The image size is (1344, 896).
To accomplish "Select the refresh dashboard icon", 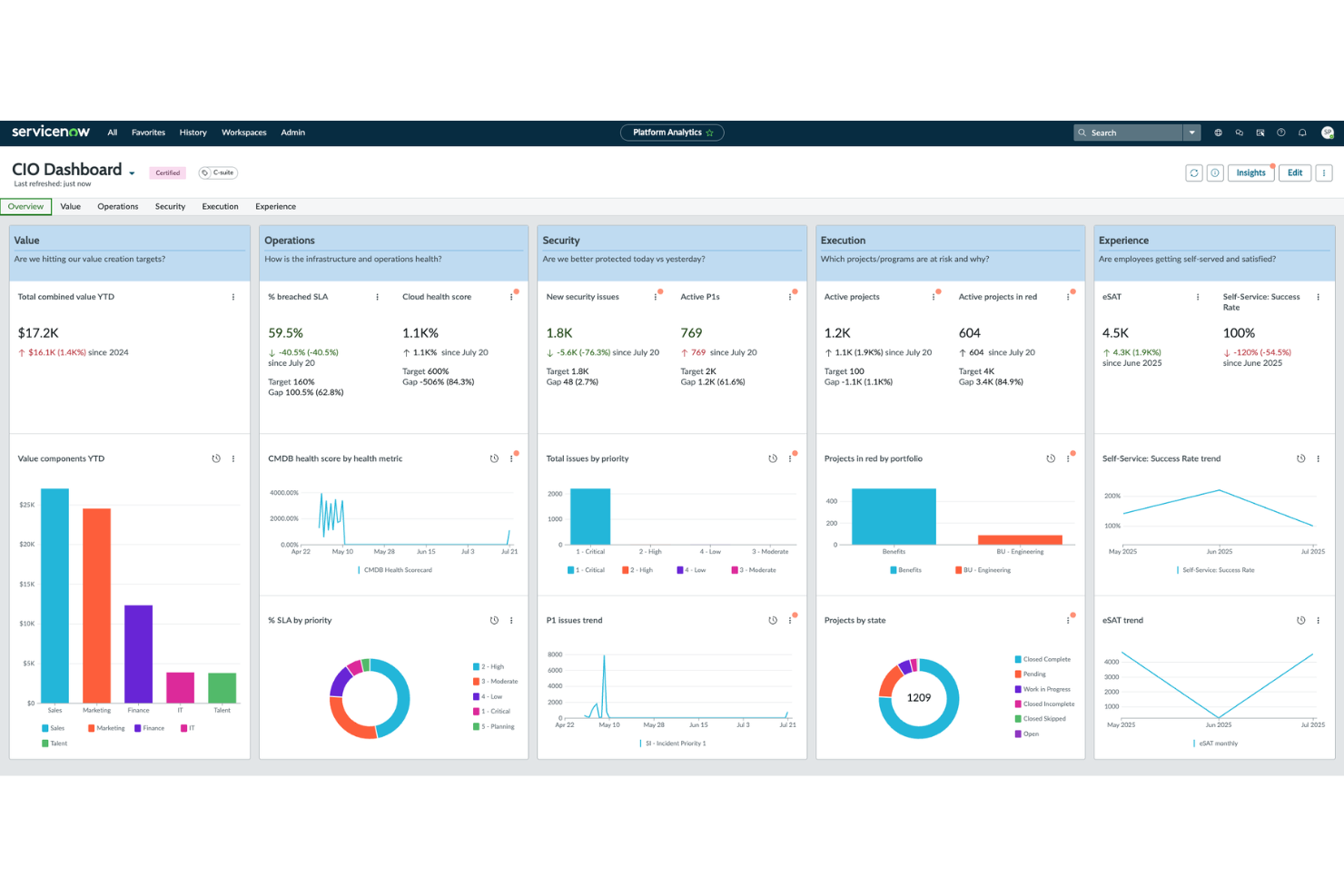I will (x=1194, y=172).
